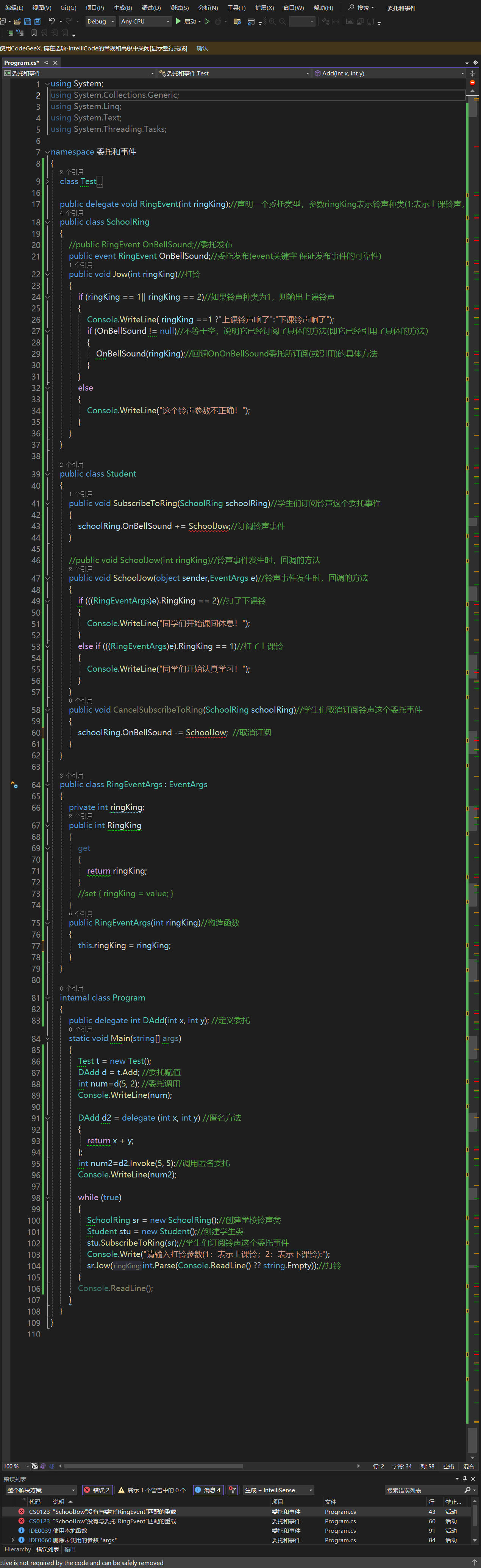Click the 启动 start button label
The height and width of the screenshot is (1568, 481).
190,21
